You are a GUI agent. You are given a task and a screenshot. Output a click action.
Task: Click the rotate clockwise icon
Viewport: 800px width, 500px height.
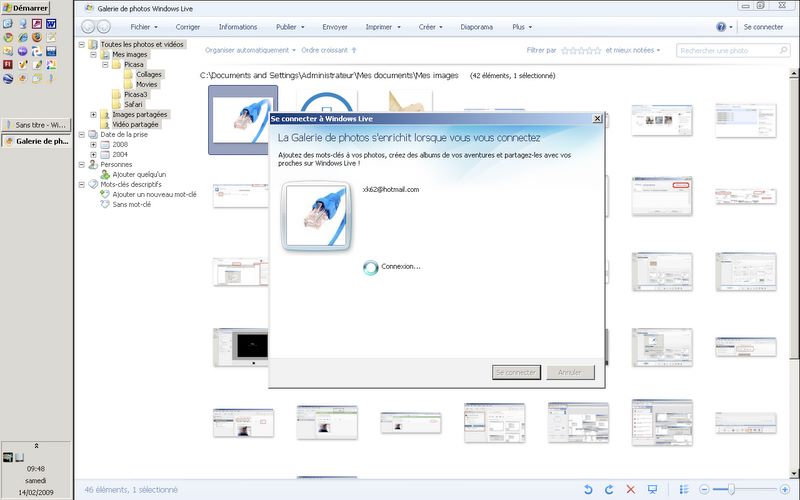[x=609, y=490]
